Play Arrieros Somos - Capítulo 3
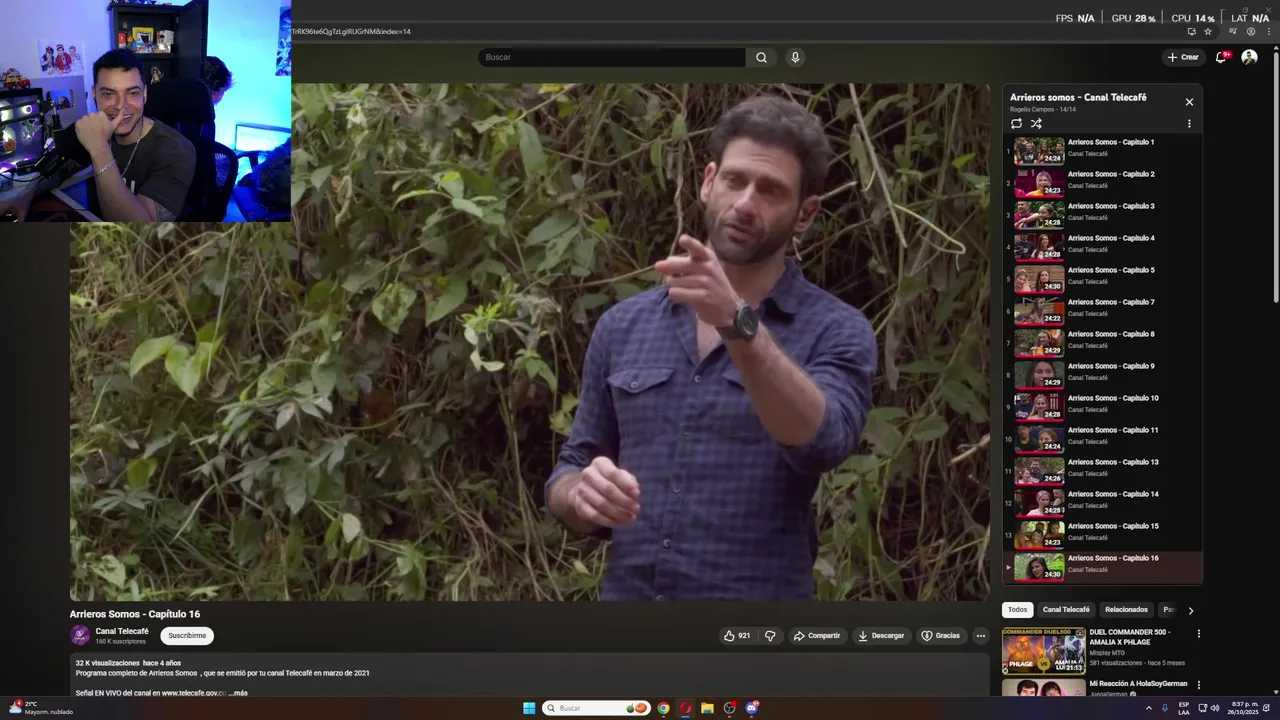Screen dimensions: 1280x720 point(1104,214)
